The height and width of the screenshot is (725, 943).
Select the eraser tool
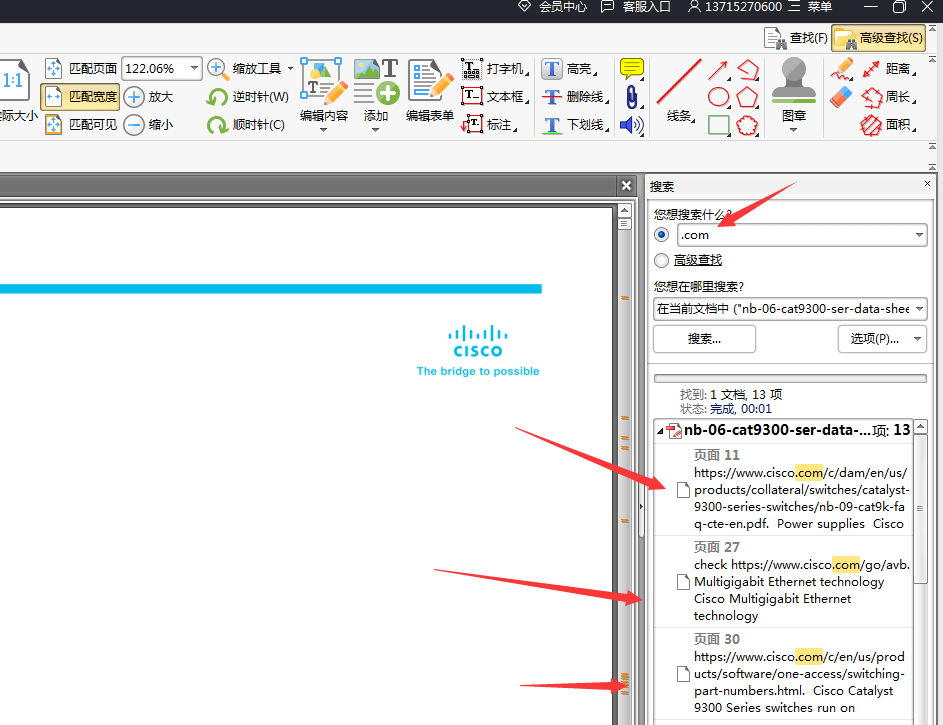[843, 97]
